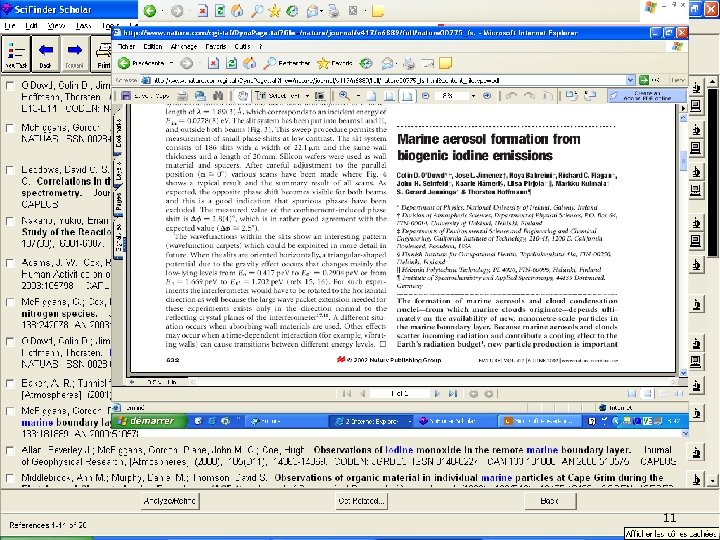This screenshot has height=540, width=720.
Task: Open the Favoris menu in the menu bar
Action: pos(215,46)
